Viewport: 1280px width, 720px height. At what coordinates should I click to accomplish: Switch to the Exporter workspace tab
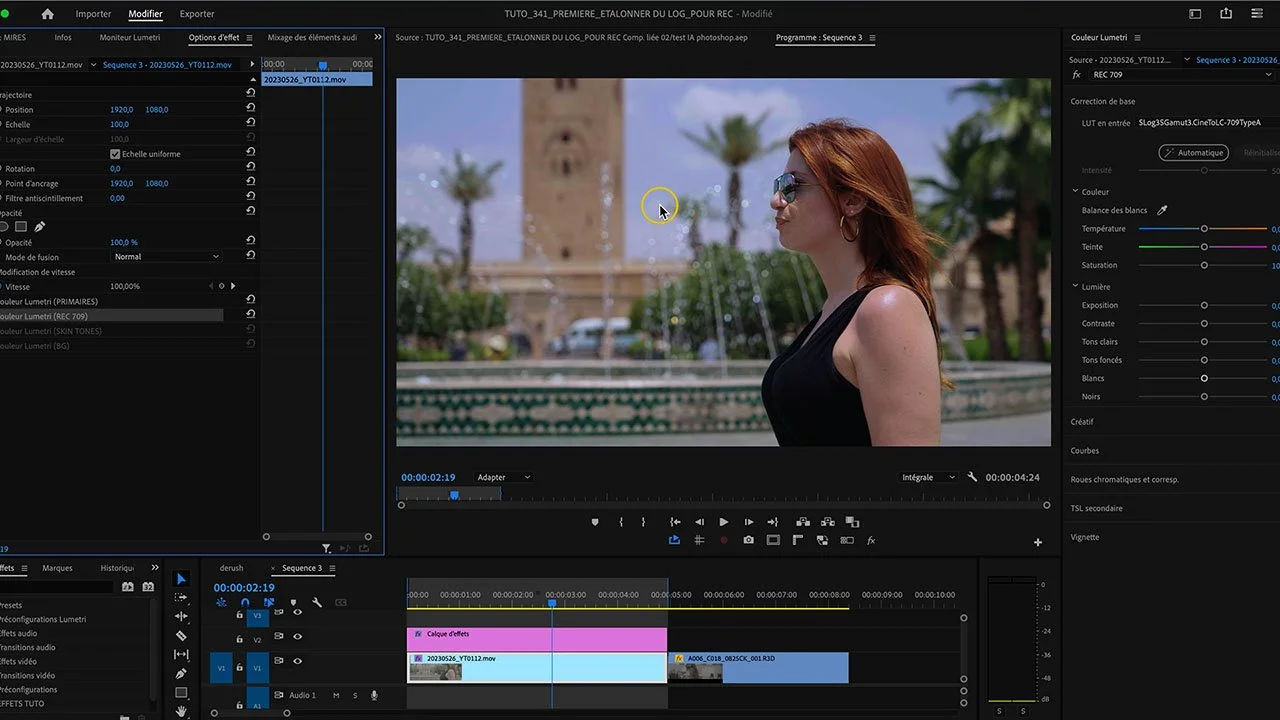[x=197, y=14]
